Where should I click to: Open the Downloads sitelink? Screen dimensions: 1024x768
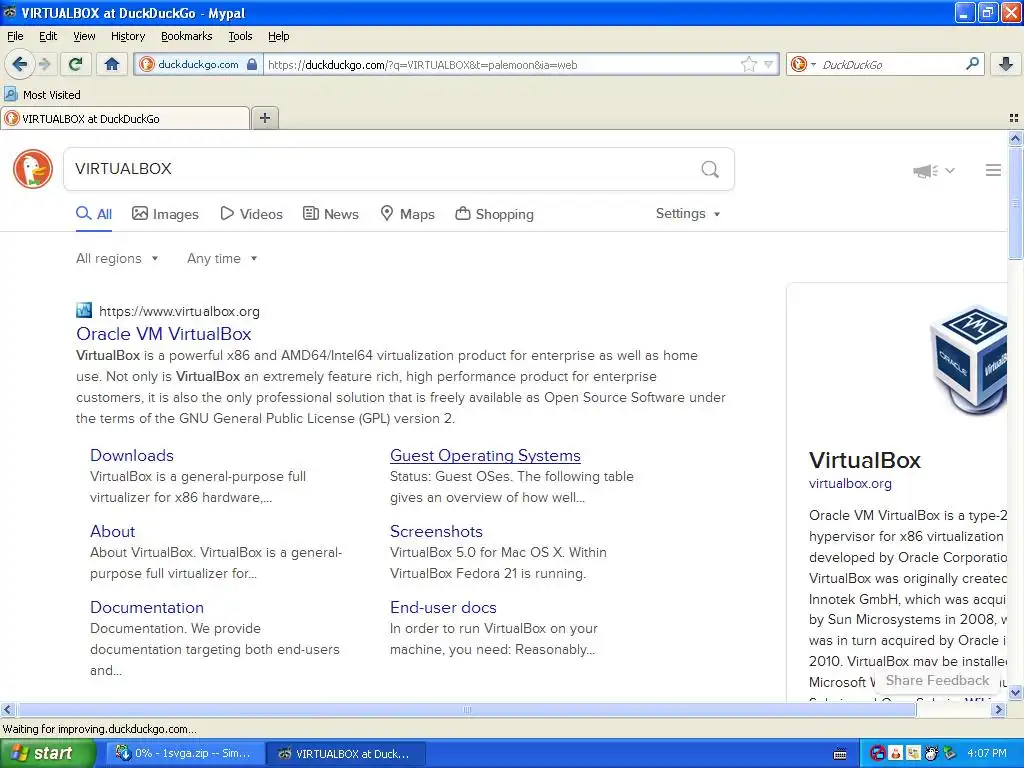click(132, 455)
